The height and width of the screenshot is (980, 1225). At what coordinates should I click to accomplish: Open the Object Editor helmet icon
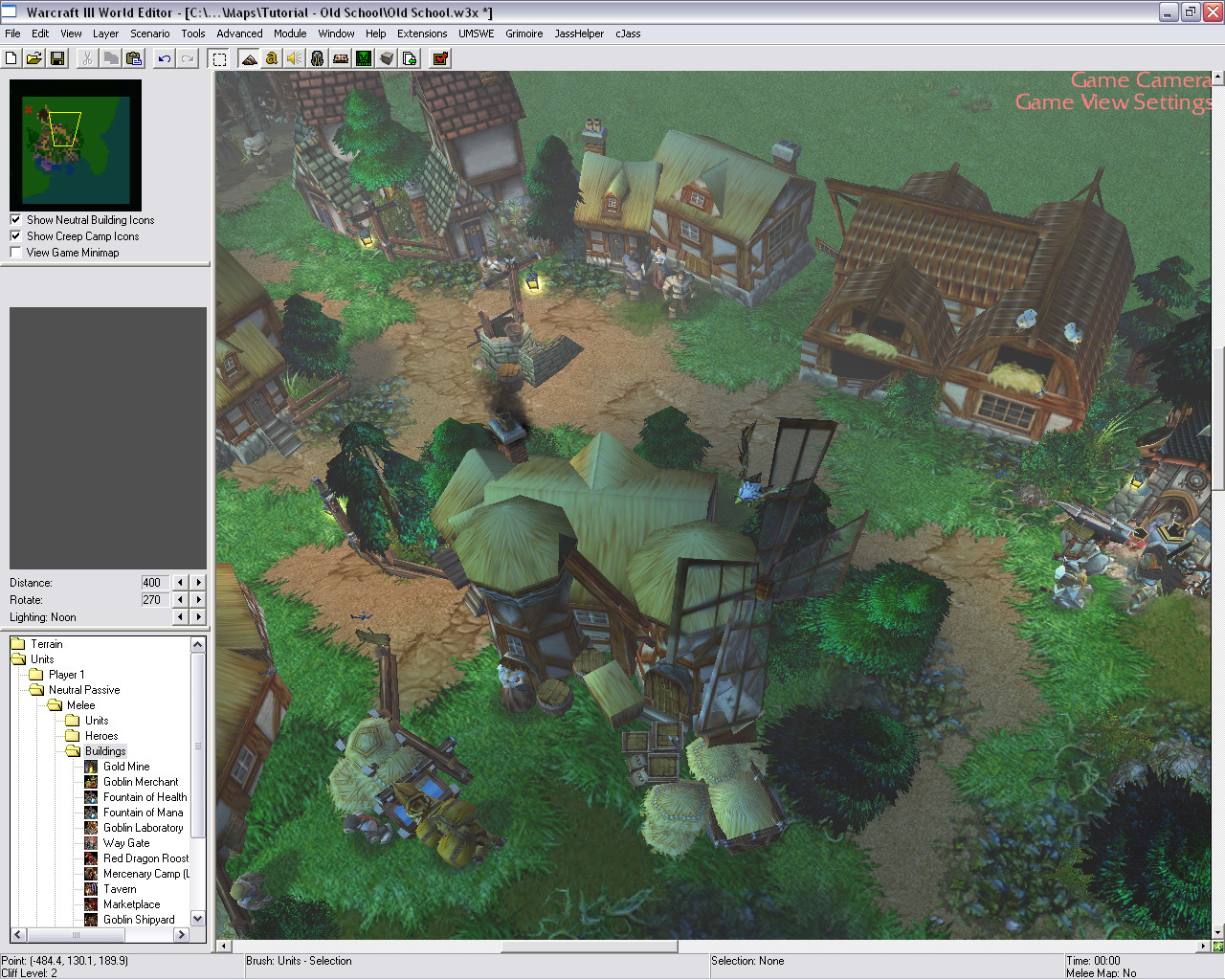point(318,58)
